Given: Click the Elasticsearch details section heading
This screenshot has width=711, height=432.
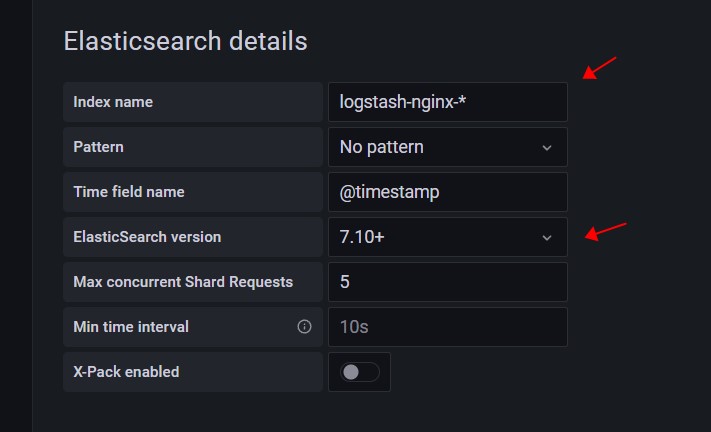Looking at the screenshot, I should [185, 41].
